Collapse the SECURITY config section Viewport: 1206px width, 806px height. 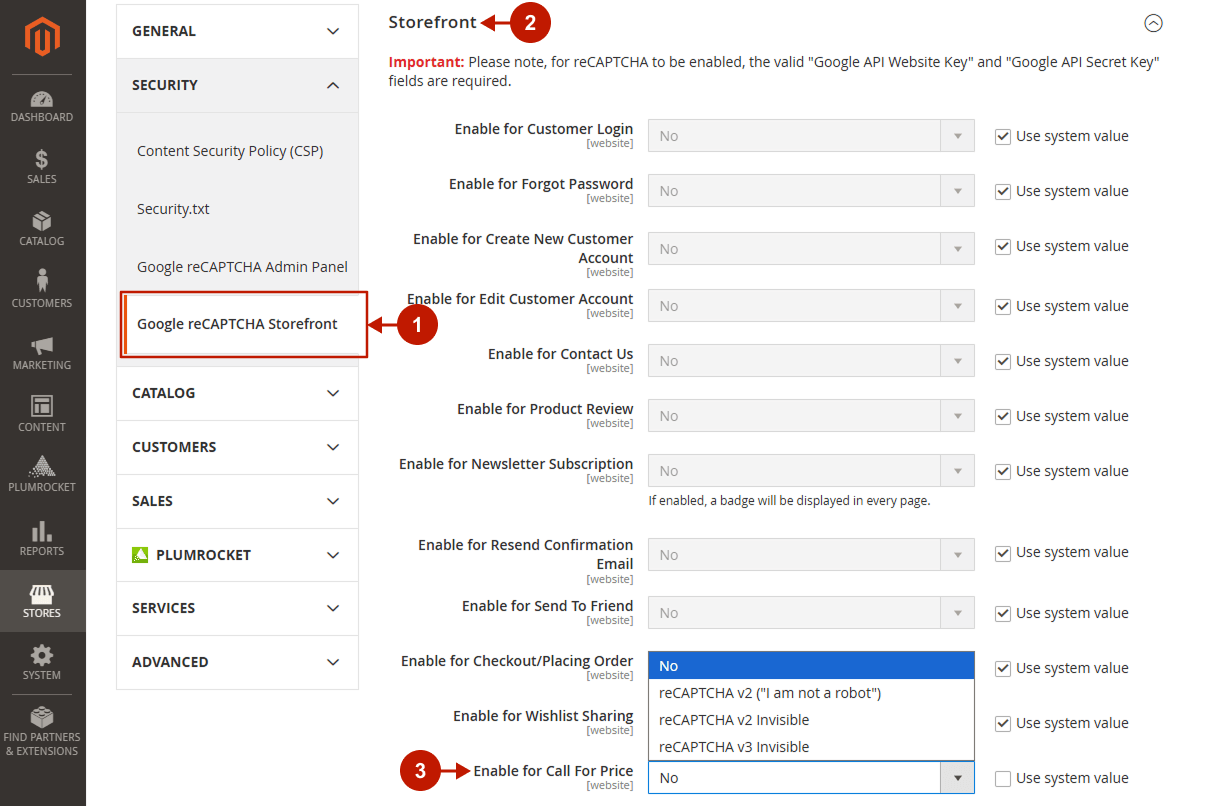[237, 85]
